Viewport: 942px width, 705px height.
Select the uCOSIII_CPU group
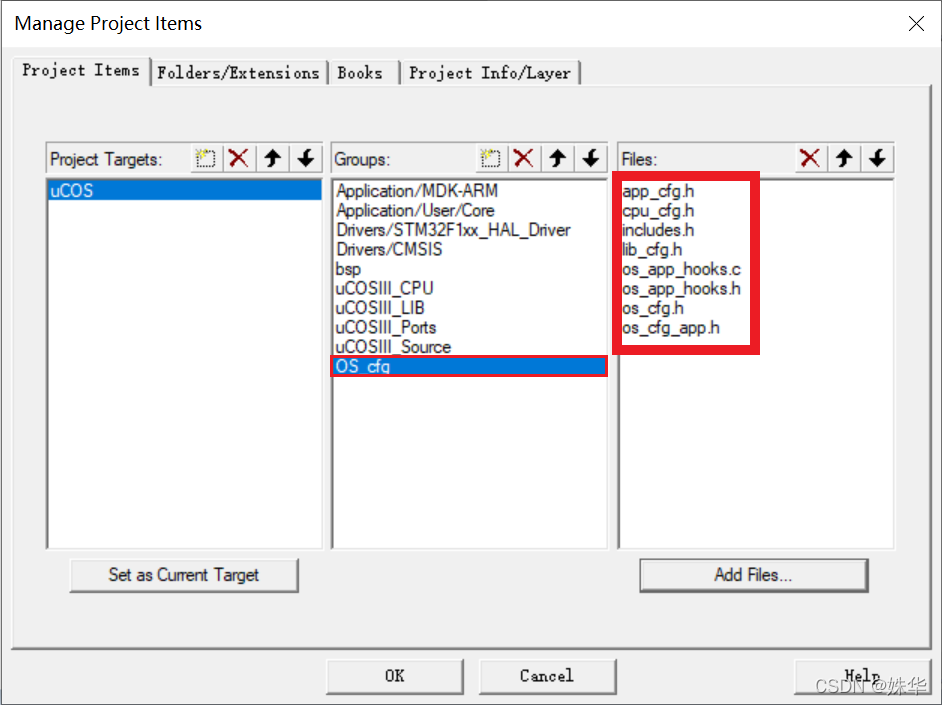pyautogui.click(x=469, y=288)
